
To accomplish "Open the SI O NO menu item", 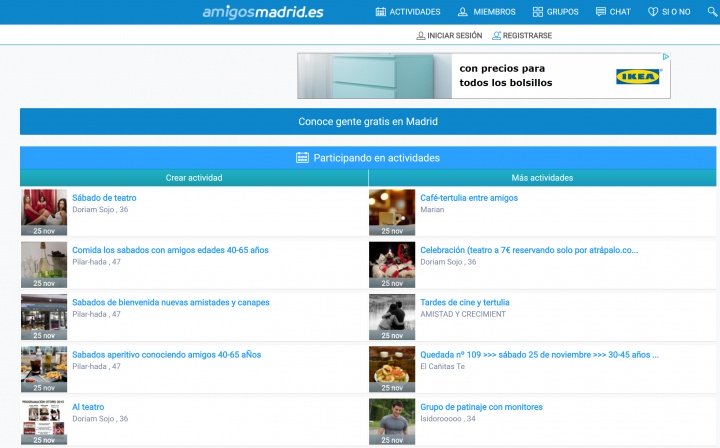I will 676,12.
